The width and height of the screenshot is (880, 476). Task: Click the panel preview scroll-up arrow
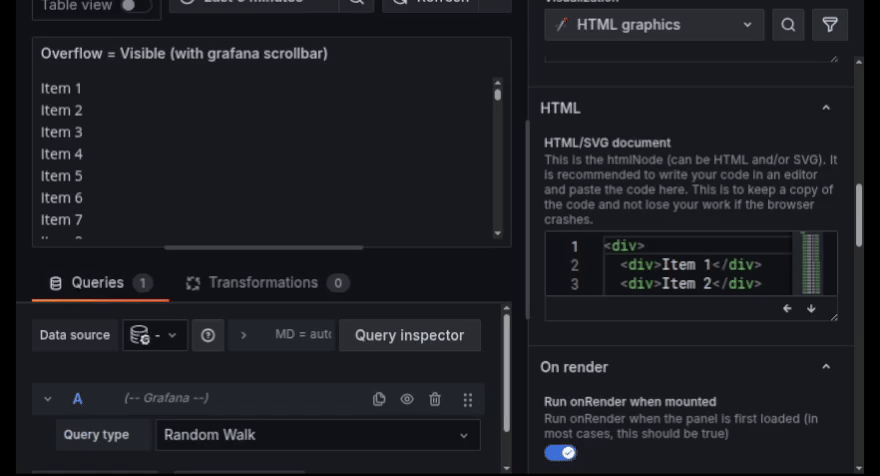click(x=497, y=83)
